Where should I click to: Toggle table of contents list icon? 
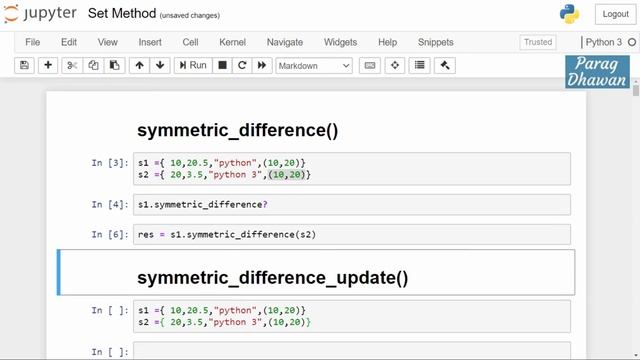click(420, 65)
